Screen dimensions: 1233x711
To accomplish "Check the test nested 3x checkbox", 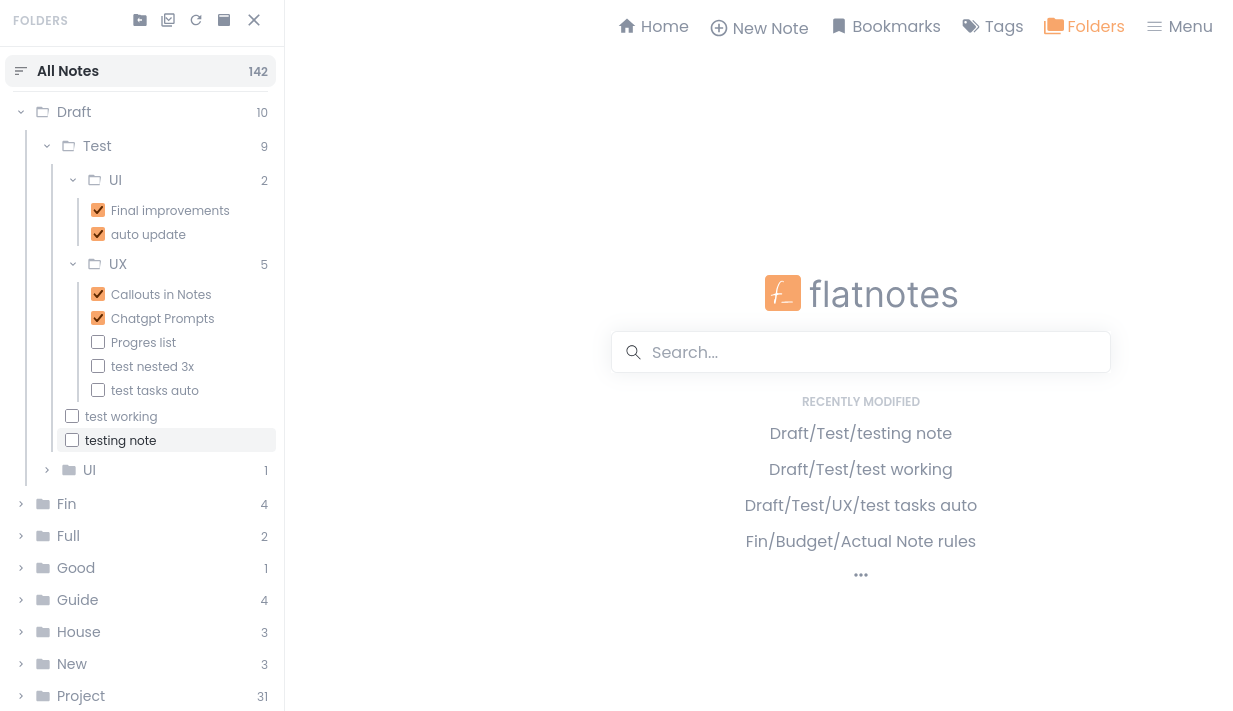I will [x=98, y=366].
